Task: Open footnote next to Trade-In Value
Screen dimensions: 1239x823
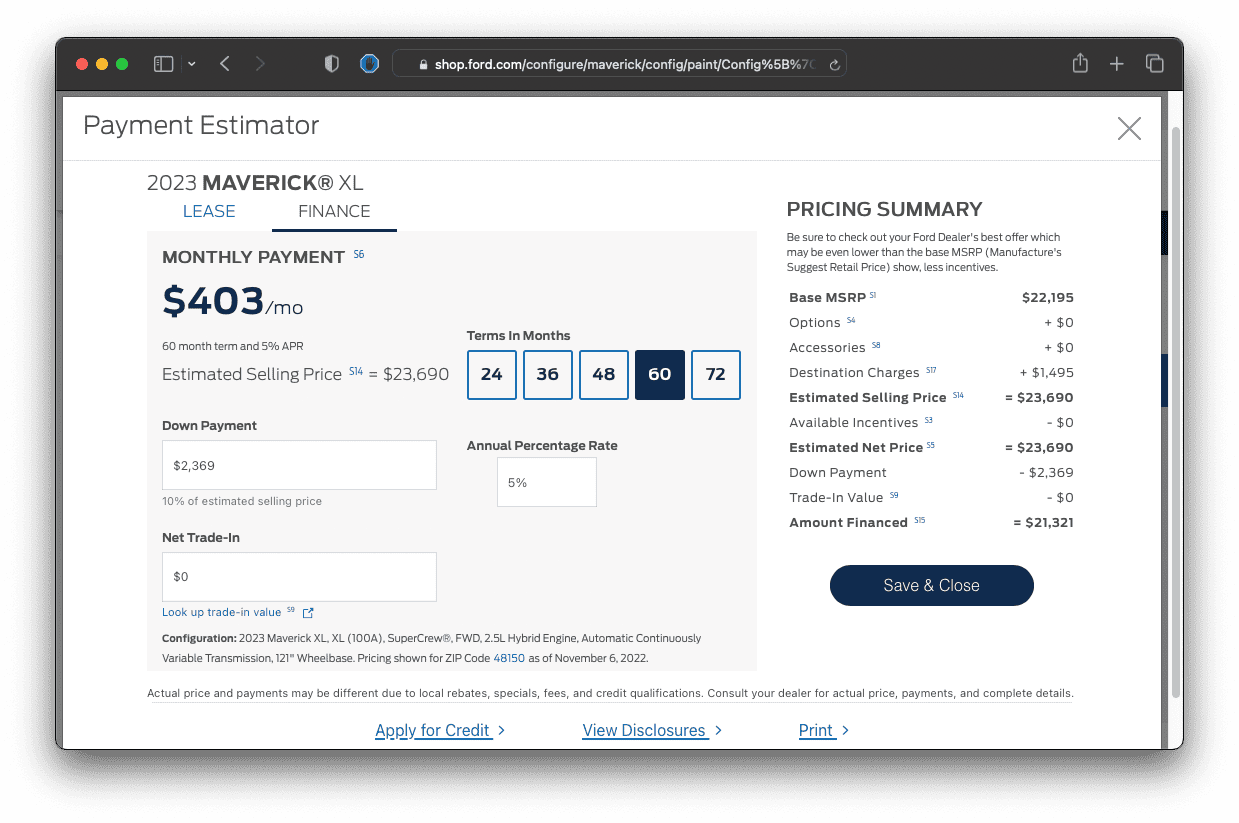Action: 894,495
